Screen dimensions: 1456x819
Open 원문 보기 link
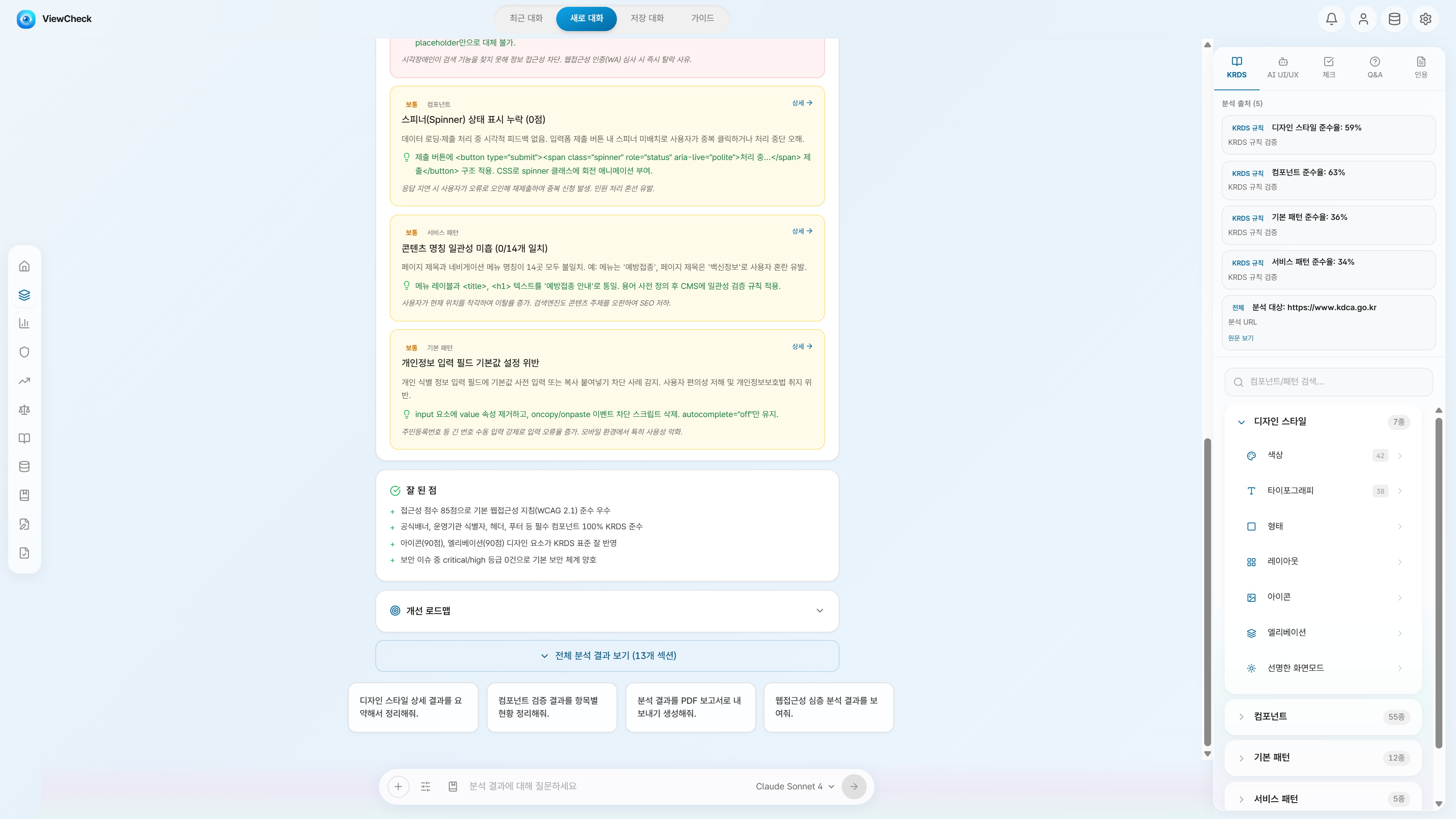1241,338
